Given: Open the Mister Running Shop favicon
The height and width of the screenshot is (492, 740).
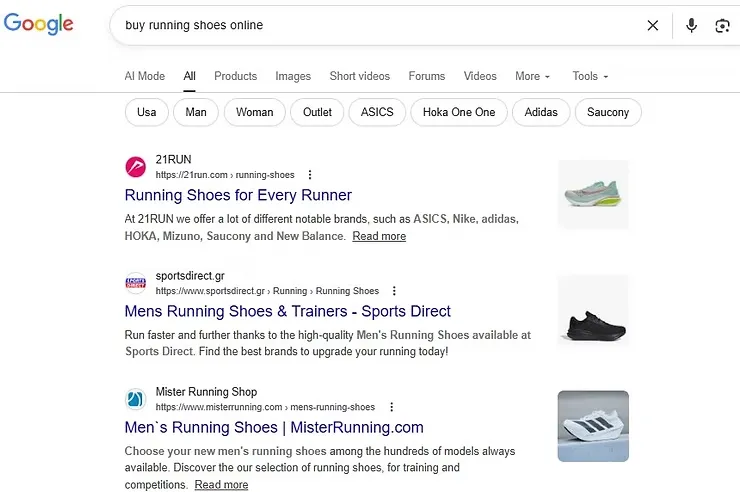Looking at the screenshot, I should pyautogui.click(x=135, y=399).
